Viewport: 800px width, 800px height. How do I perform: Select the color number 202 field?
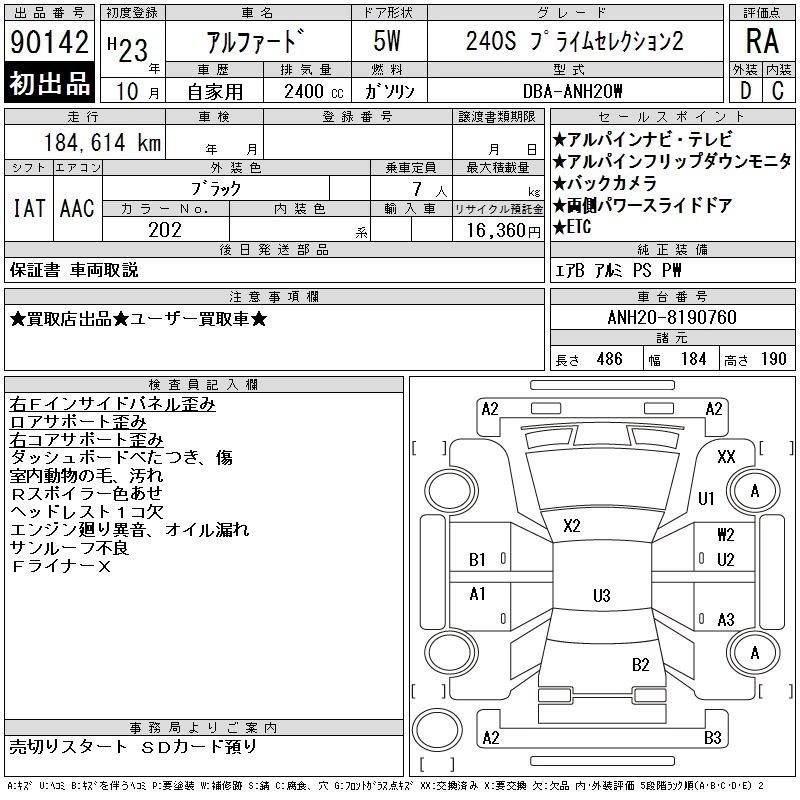coord(164,230)
